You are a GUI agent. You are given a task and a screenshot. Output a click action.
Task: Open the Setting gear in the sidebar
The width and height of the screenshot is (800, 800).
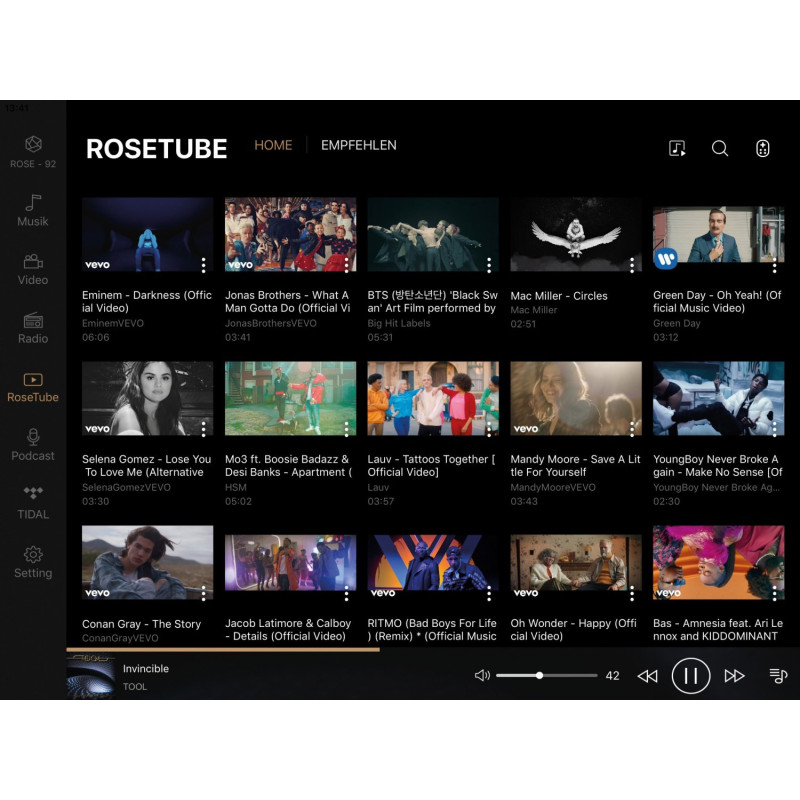point(33,562)
